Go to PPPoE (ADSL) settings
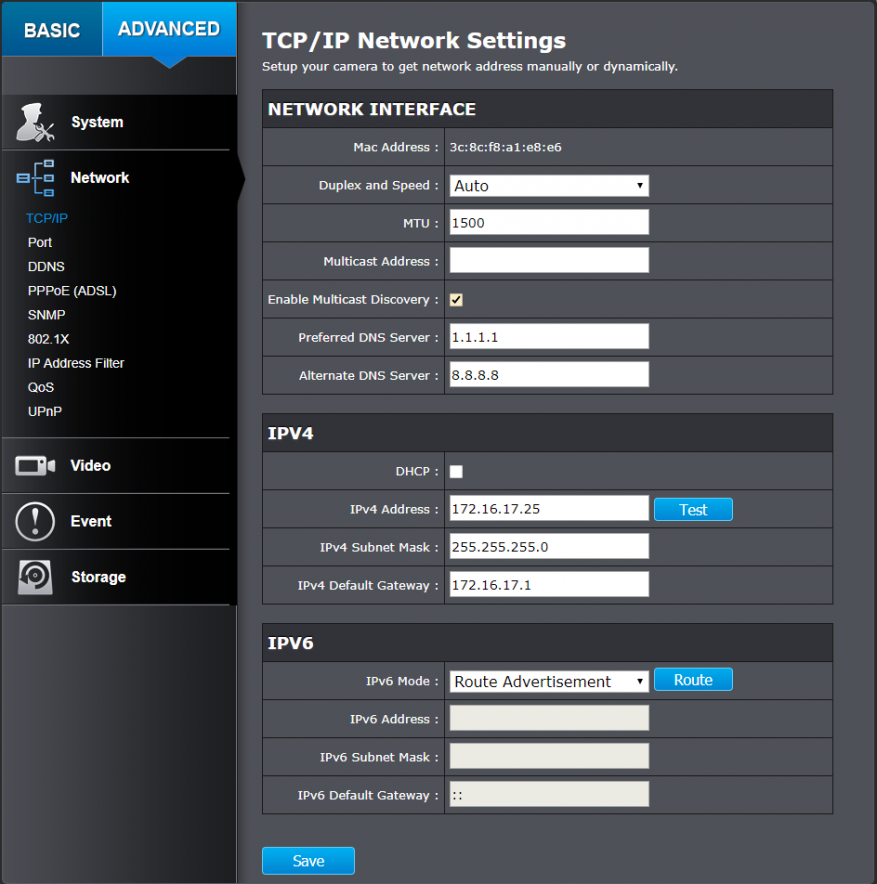Viewport: 877px width, 884px height. pyautogui.click(x=72, y=291)
